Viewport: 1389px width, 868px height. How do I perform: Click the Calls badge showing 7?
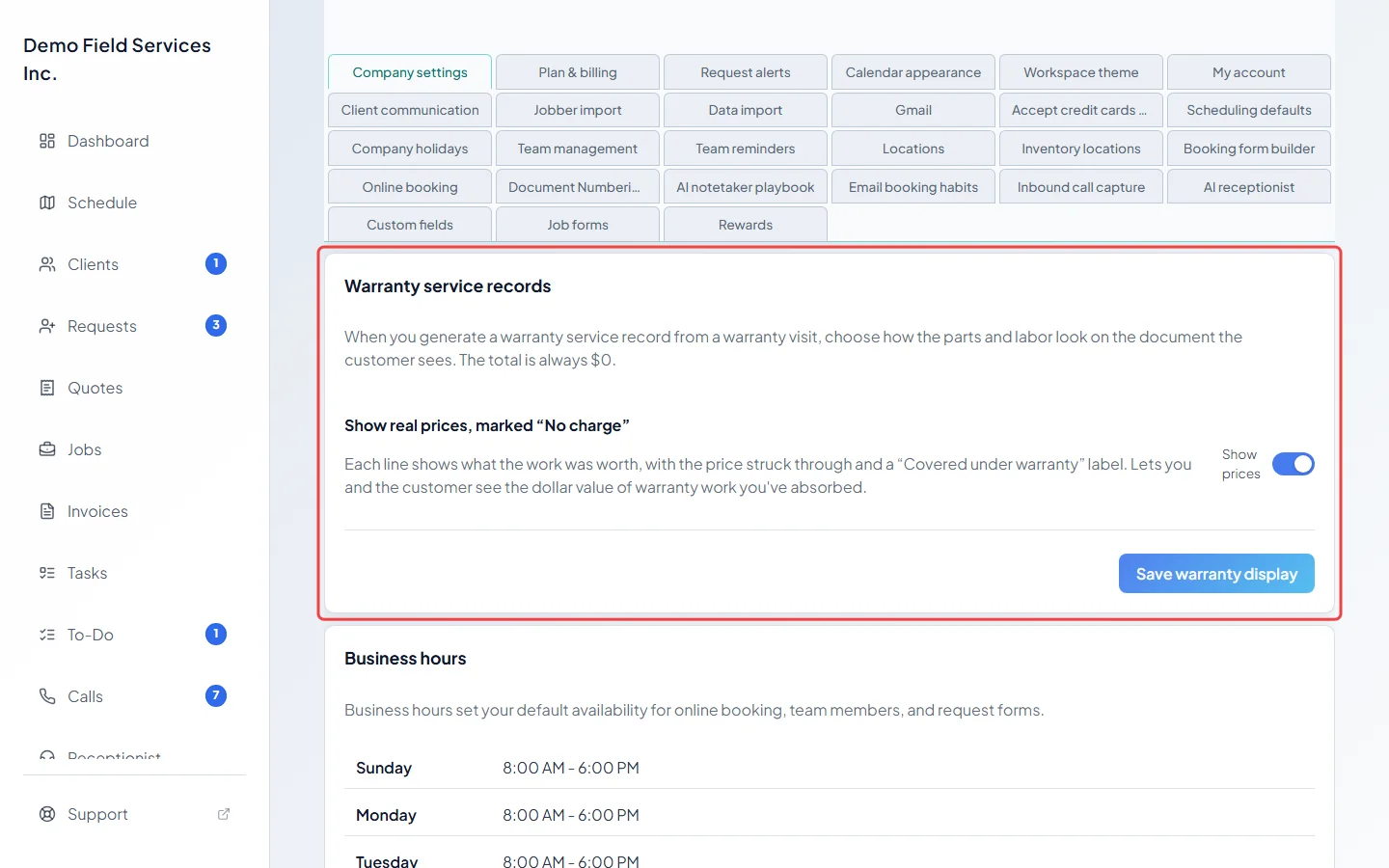216,695
